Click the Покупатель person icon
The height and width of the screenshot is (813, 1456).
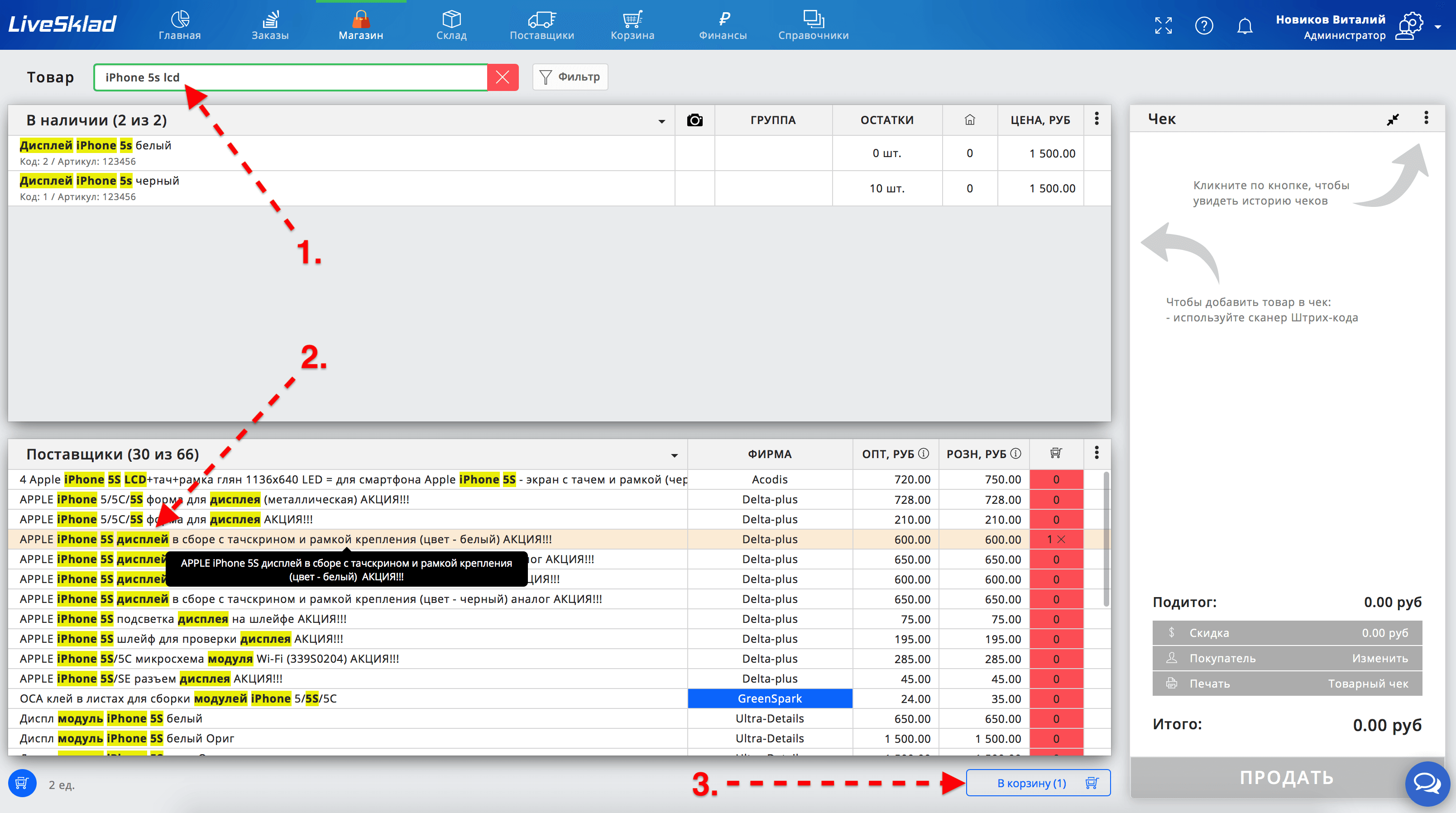click(1172, 658)
